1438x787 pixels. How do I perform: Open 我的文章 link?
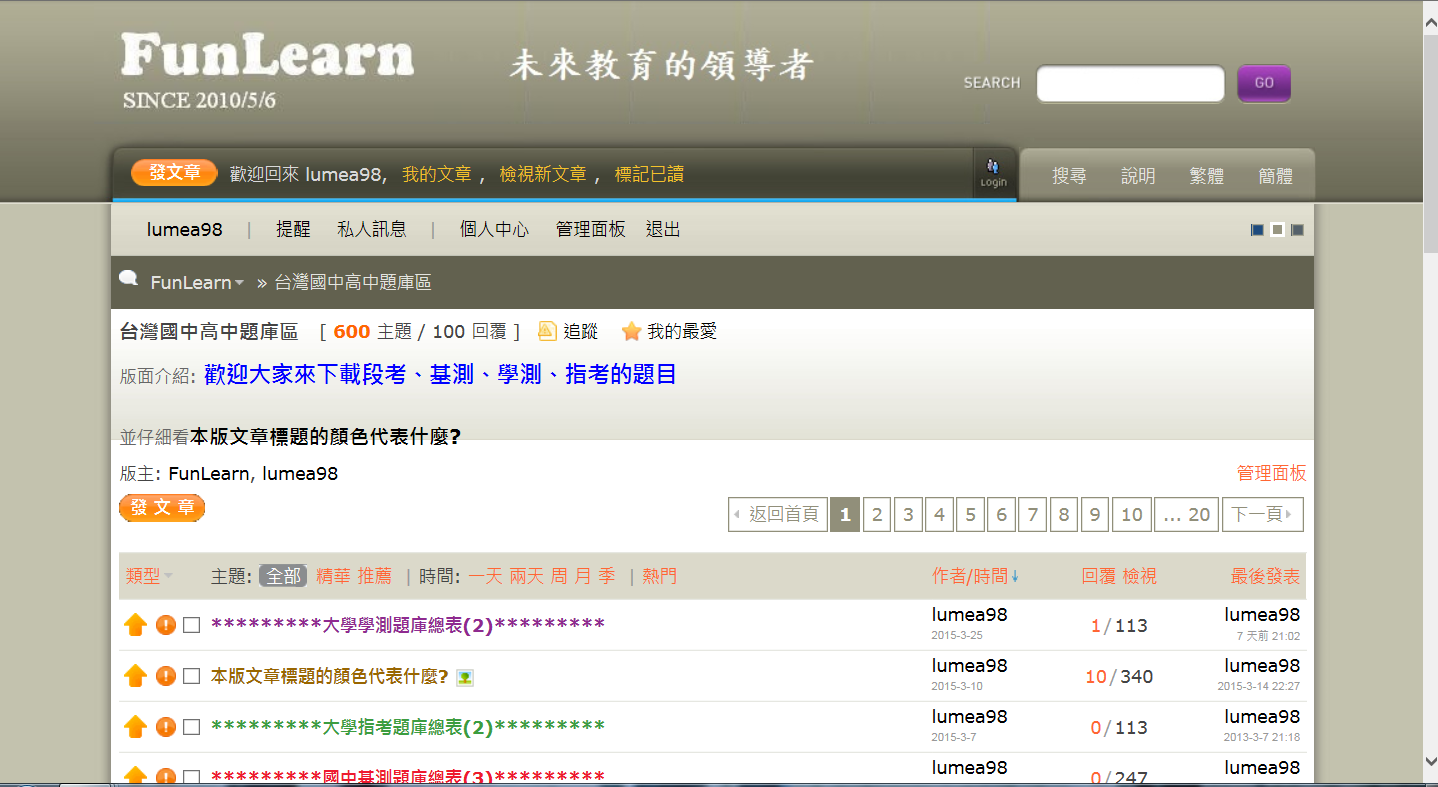[437, 174]
